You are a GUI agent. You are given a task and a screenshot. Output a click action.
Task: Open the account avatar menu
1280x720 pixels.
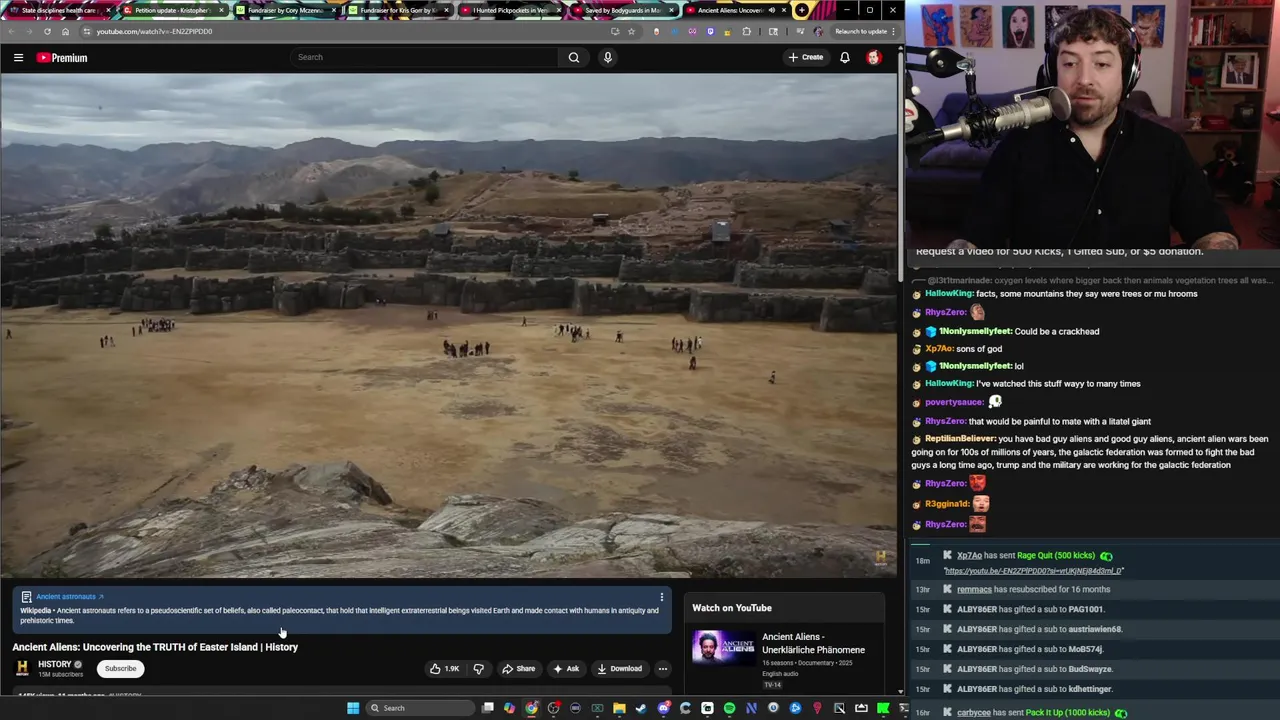[x=874, y=57]
